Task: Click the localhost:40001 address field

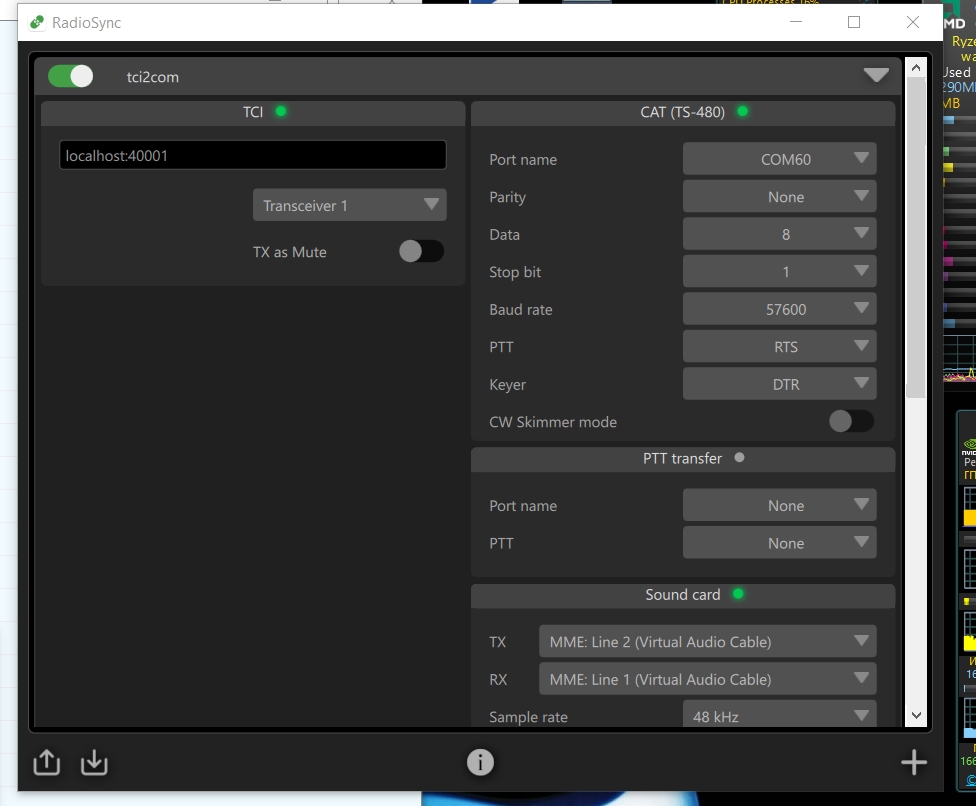Action: pyautogui.click(x=252, y=155)
